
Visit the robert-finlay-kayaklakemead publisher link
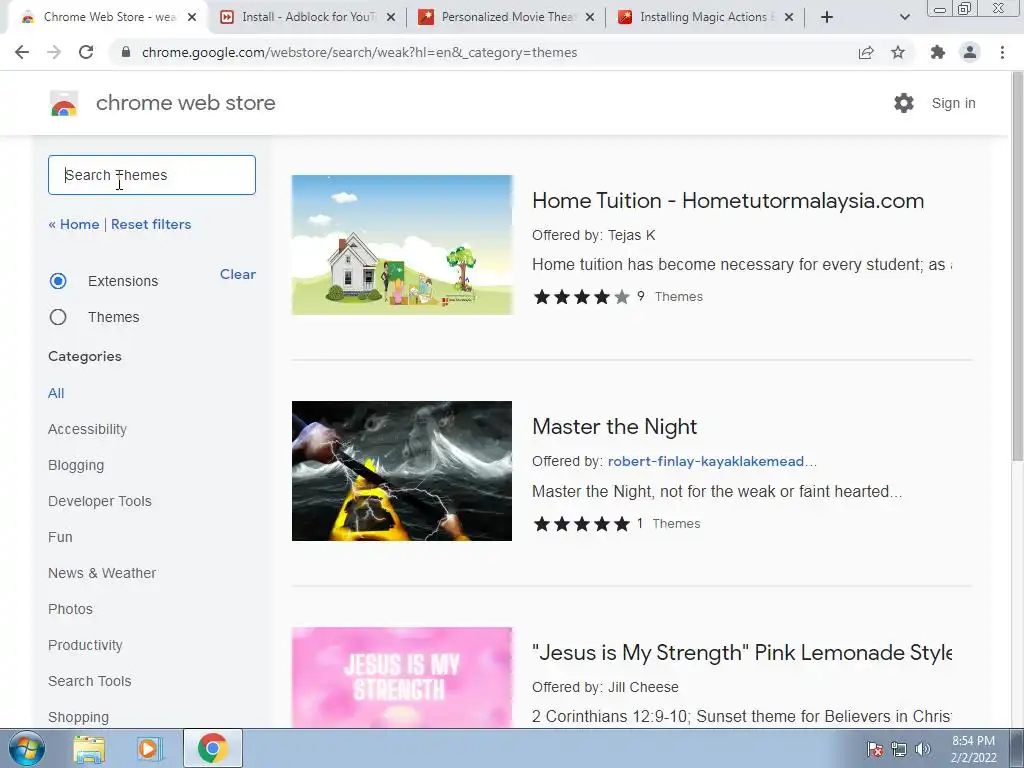pyautogui.click(x=712, y=461)
